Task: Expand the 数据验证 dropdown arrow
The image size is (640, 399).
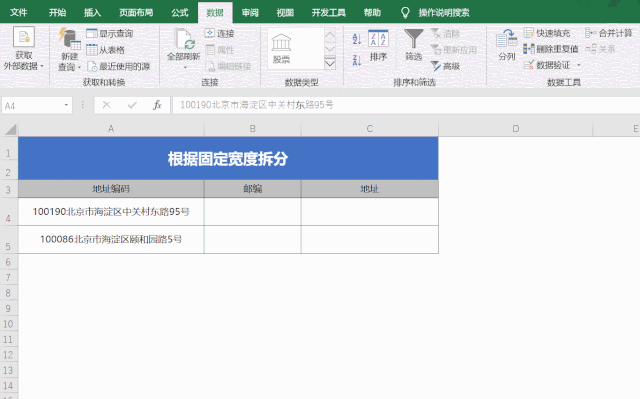Action: pos(578,65)
